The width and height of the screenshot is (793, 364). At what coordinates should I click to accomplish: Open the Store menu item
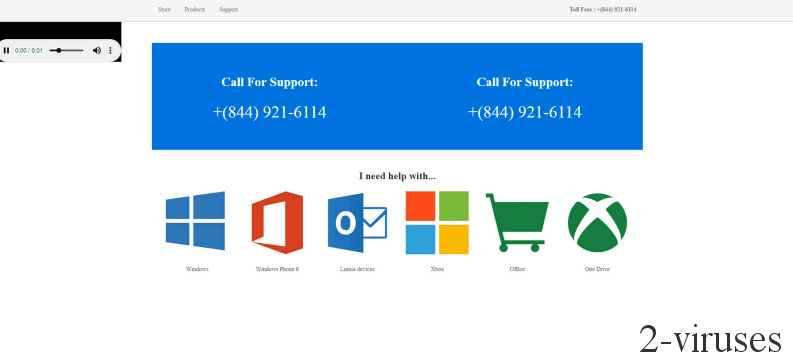(x=164, y=10)
